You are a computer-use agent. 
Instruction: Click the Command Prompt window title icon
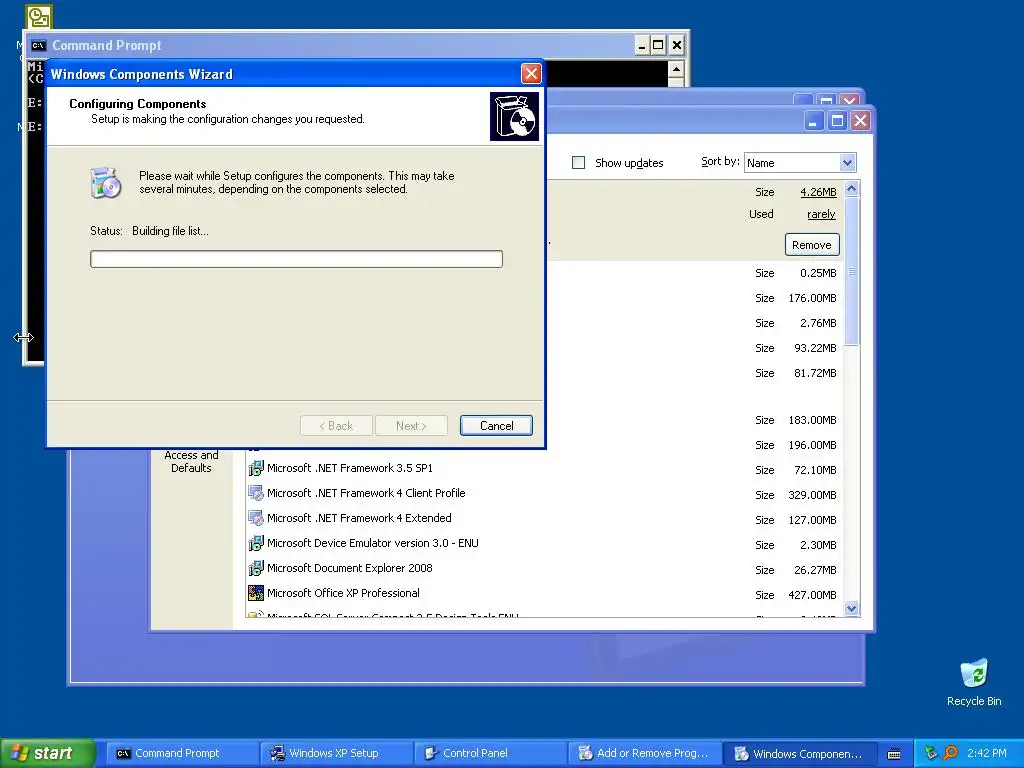(39, 45)
